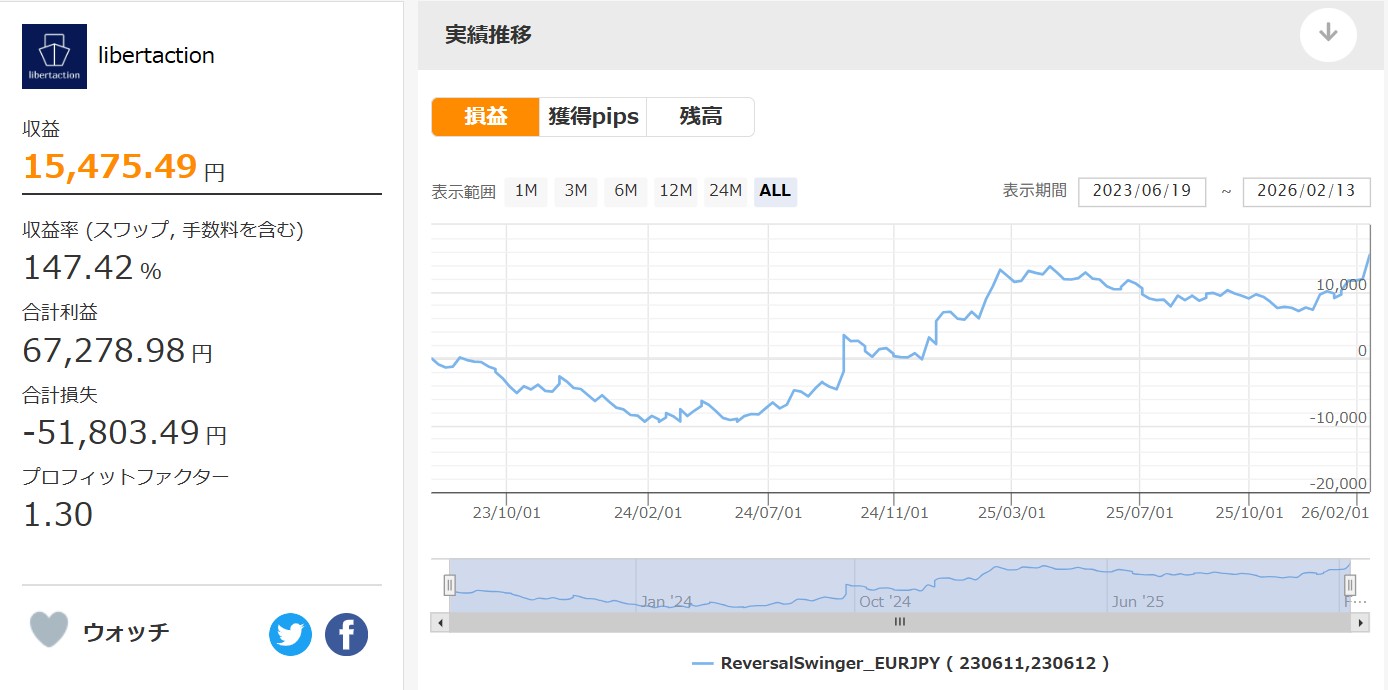Choose the 12M display range
Viewport: 1388px width, 690px height.
(x=676, y=191)
